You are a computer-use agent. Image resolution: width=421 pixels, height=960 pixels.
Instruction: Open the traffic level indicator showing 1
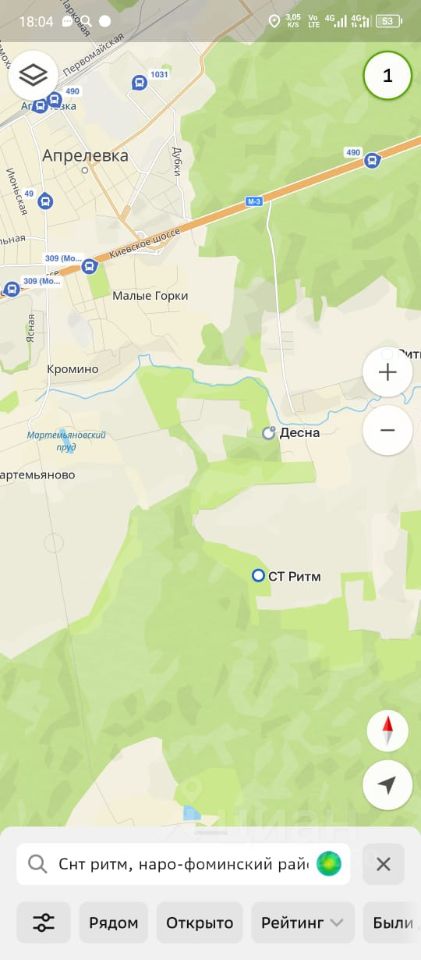pos(387,77)
